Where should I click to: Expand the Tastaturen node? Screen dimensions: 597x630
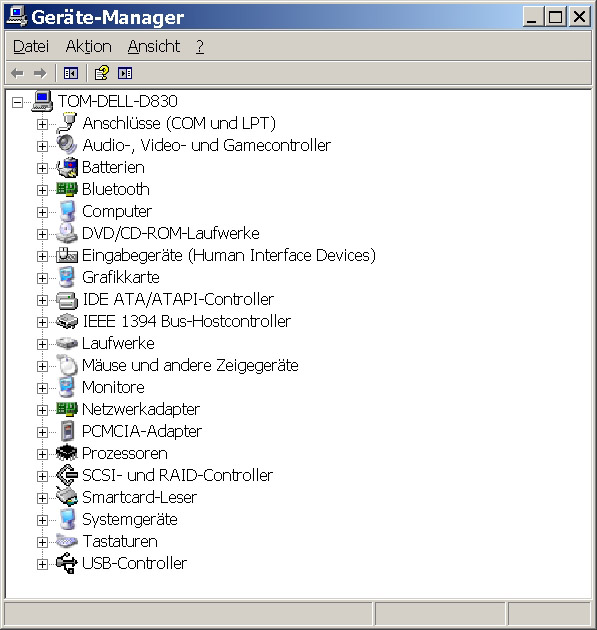[x=42, y=542]
